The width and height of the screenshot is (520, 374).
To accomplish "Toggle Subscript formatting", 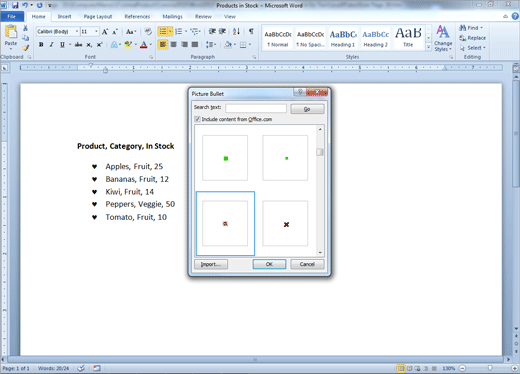I will coord(89,45).
